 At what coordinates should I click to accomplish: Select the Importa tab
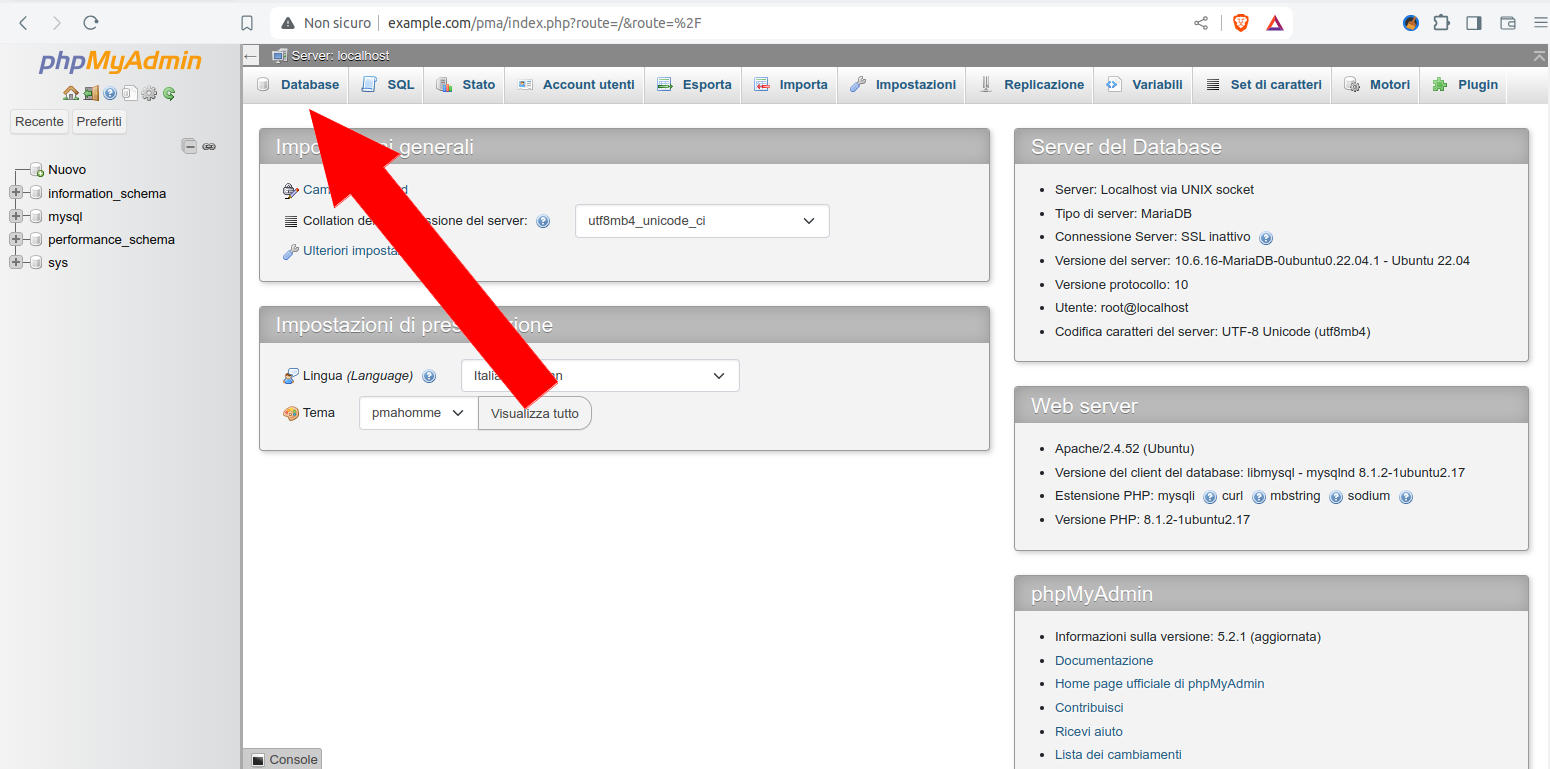[790, 85]
